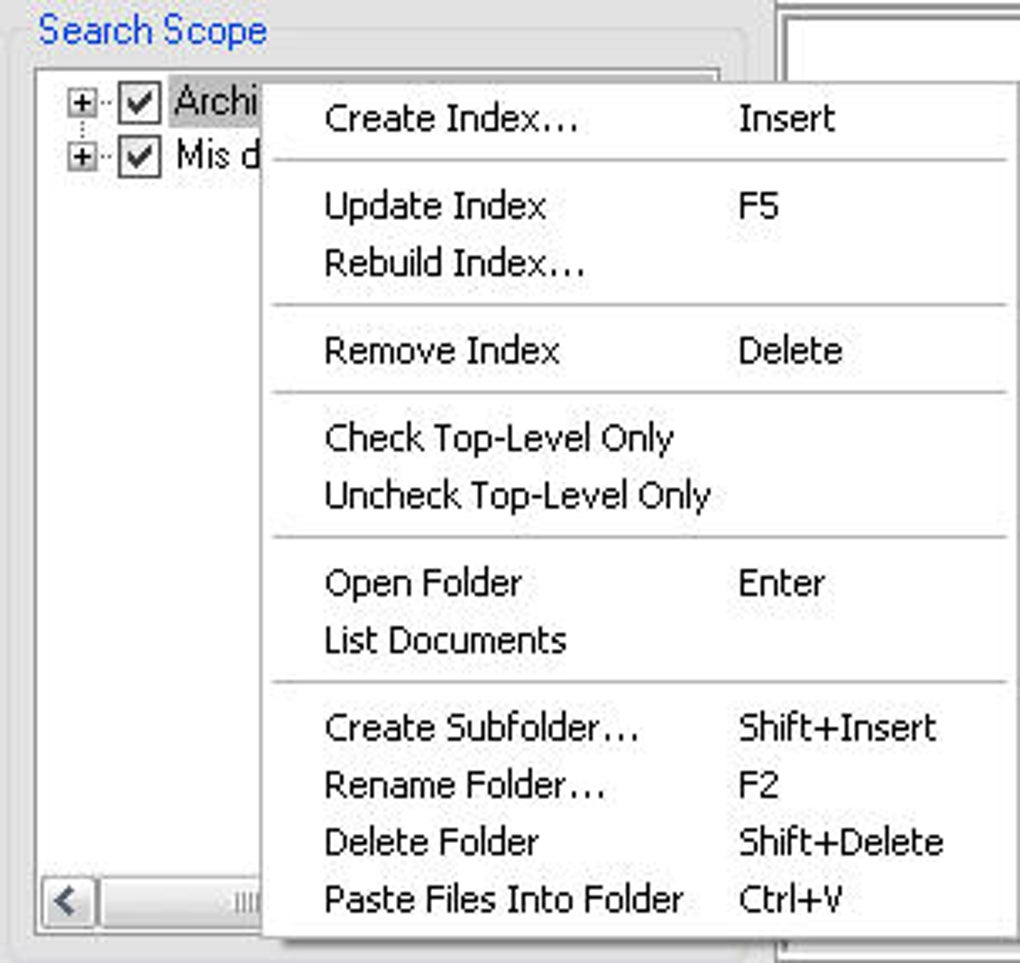Select Create Index from context menu
The width and height of the screenshot is (1020, 963).
point(451,119)
